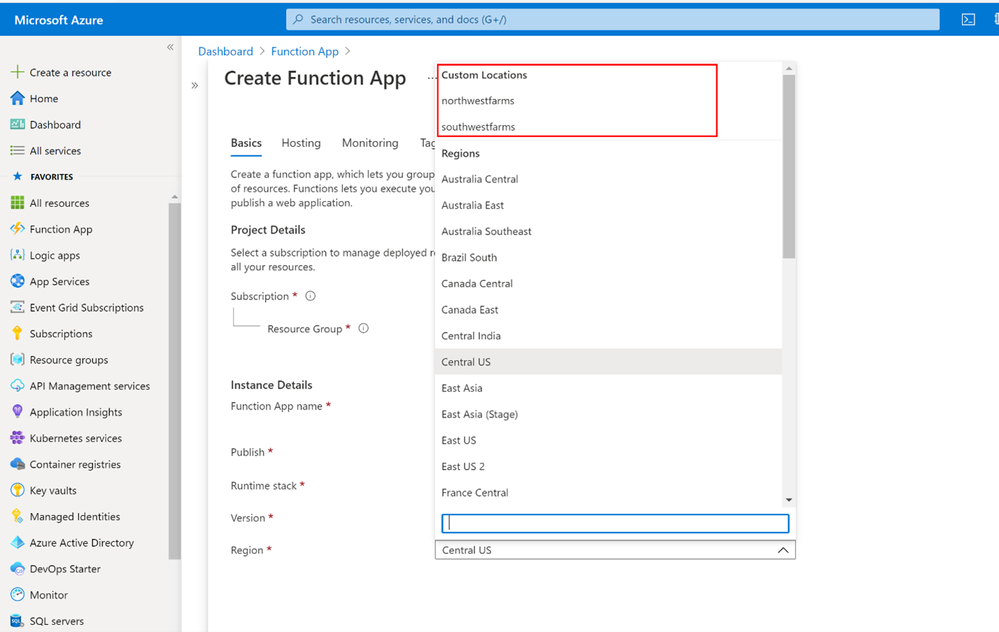Switch to the Hosting tab
The width and height of the screenshot is (999, 632).
point(301,143)
